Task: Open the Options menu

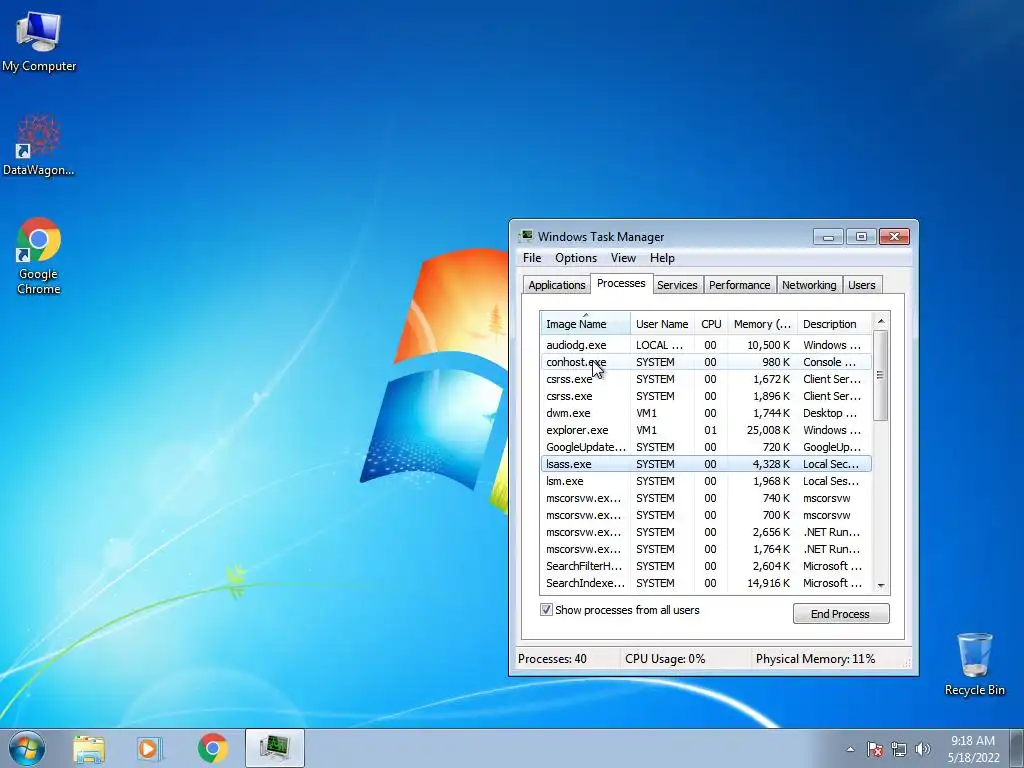Action: click(x=575, y=258)
